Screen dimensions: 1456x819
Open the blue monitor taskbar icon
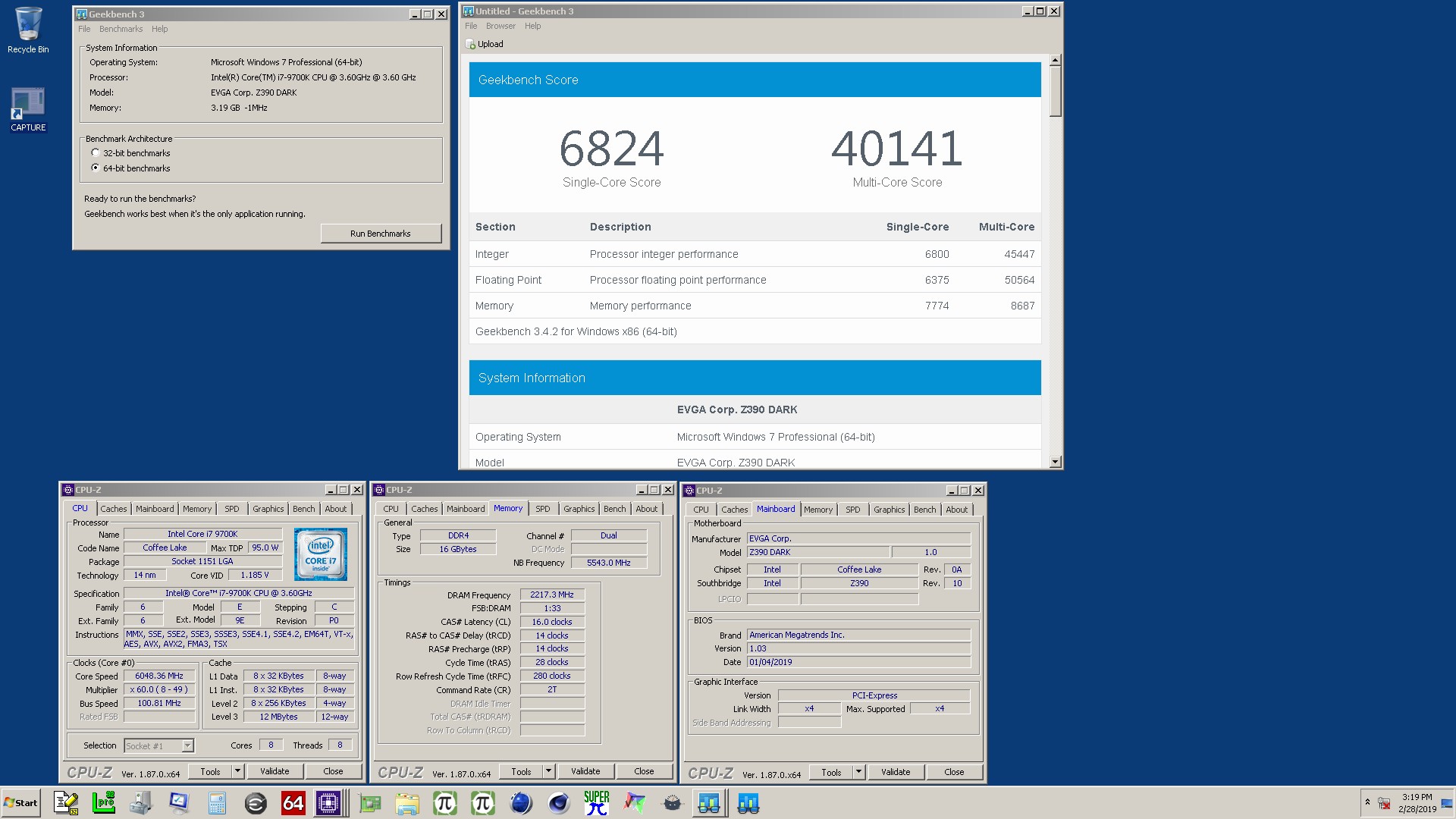[x=179, y=803]
